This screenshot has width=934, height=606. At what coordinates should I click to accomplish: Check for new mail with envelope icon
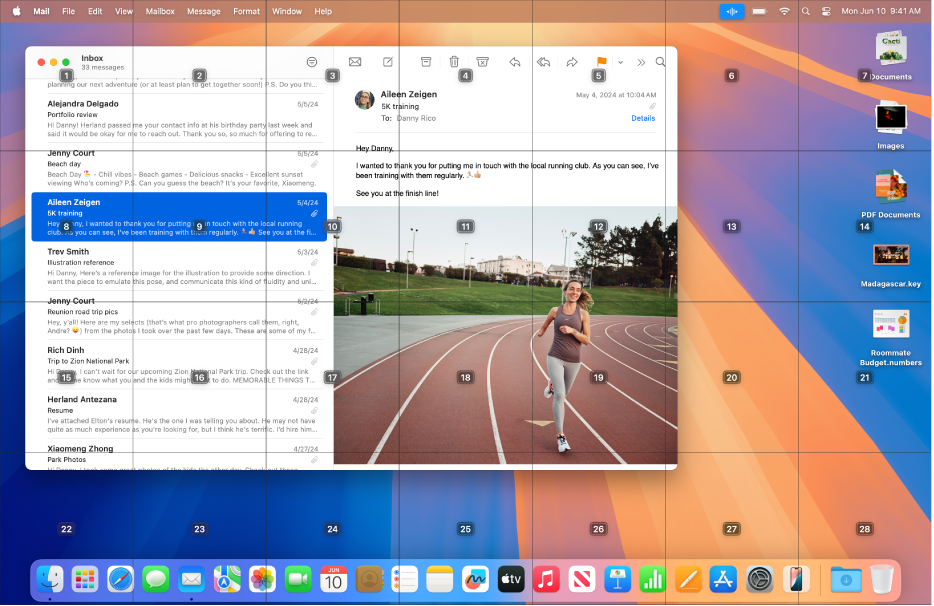(x=355, y=61)
